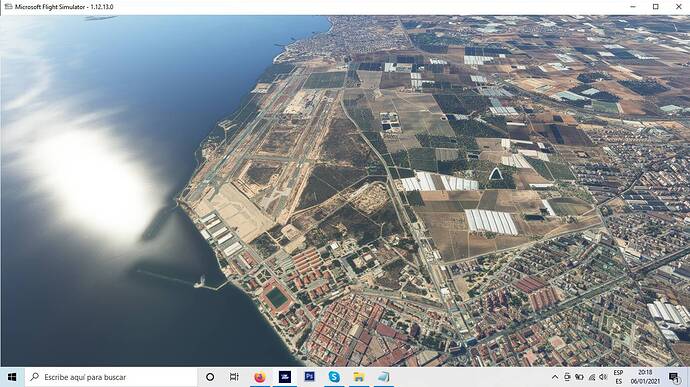Screen dimensions: 690x387
Task: Open the ESP ES input language selector
Action: click(618, 377)
